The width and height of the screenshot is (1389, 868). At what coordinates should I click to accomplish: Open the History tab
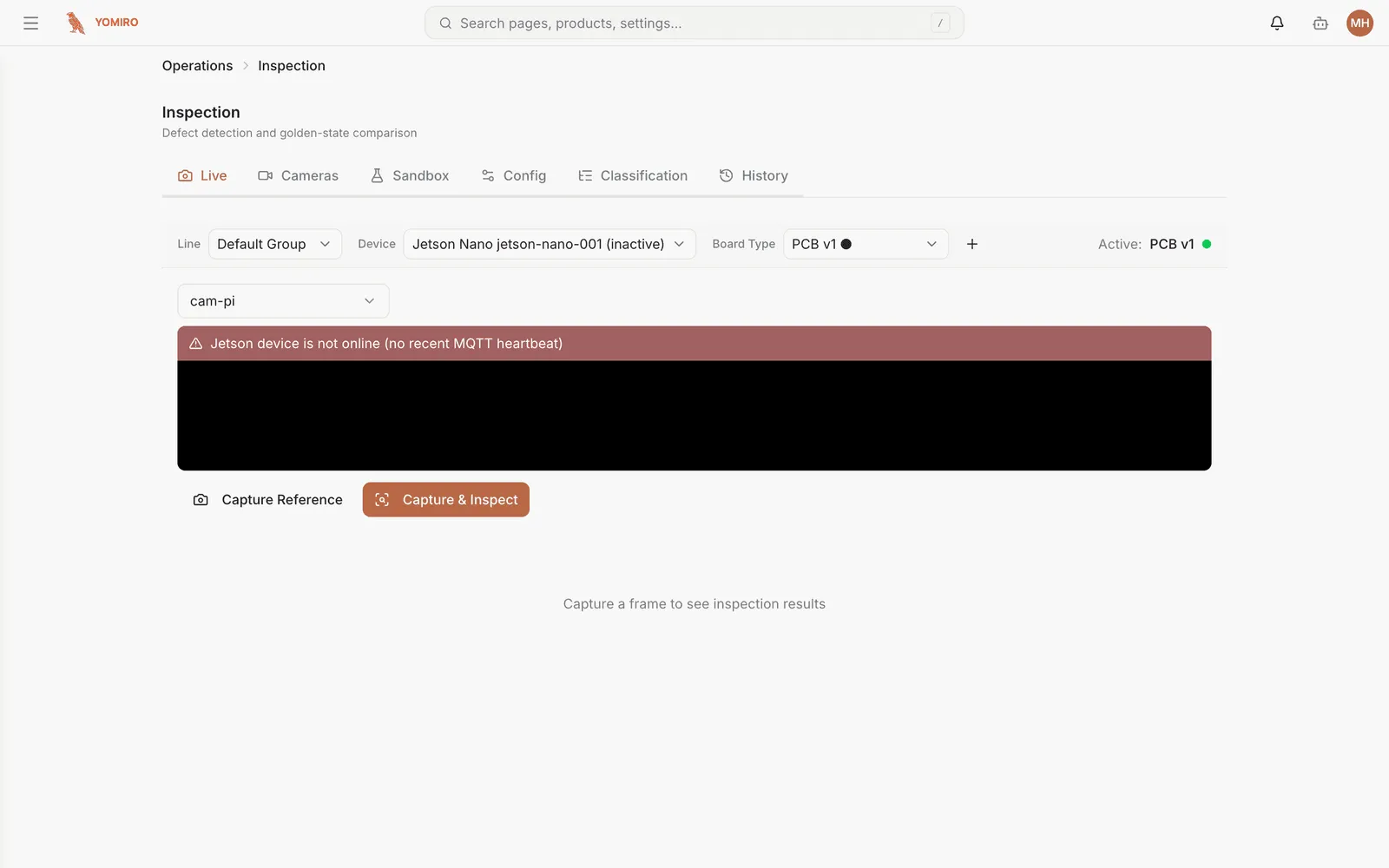click(x=754, y=175)
